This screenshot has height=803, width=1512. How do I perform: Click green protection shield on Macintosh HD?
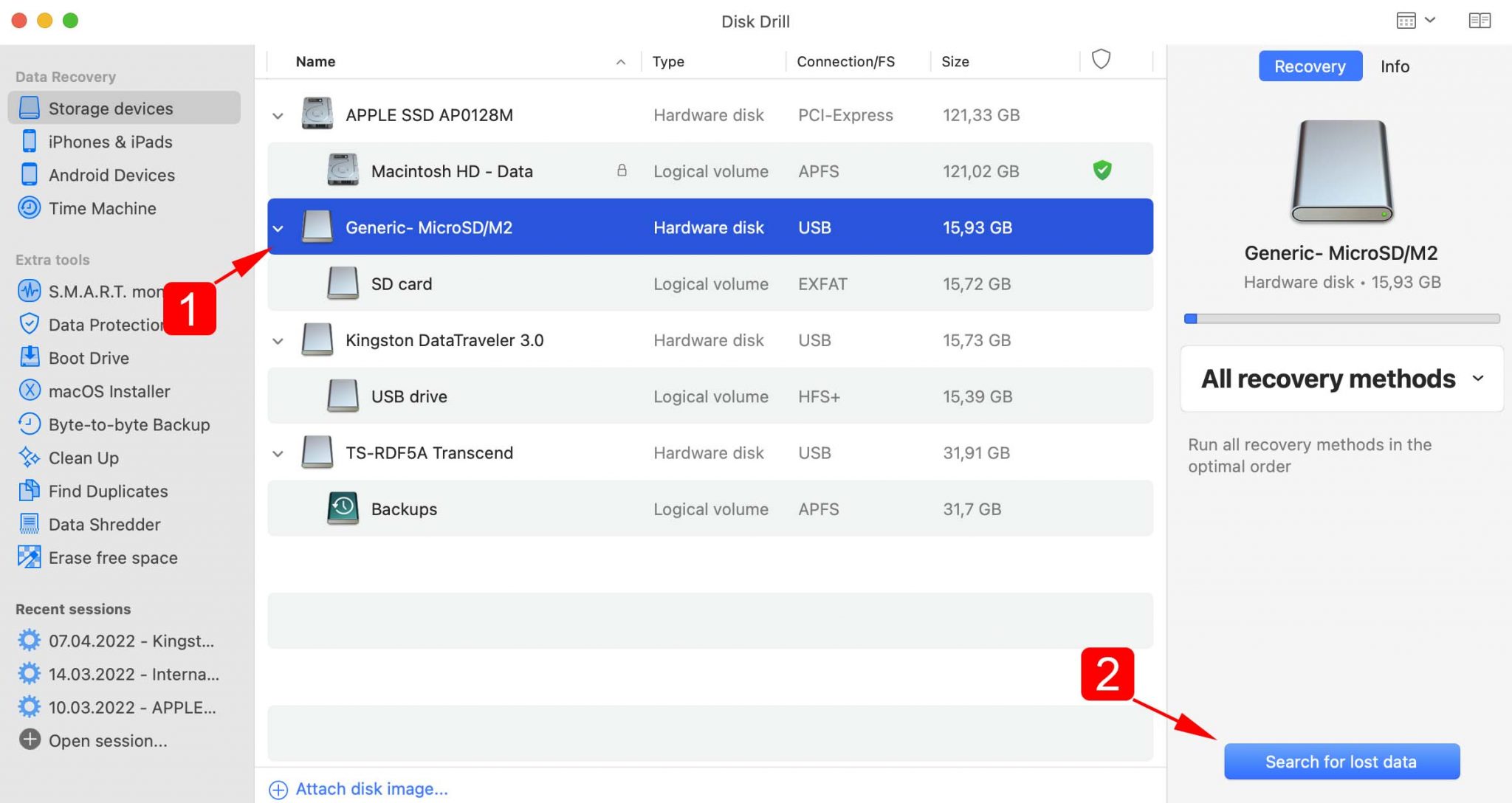1102,170
